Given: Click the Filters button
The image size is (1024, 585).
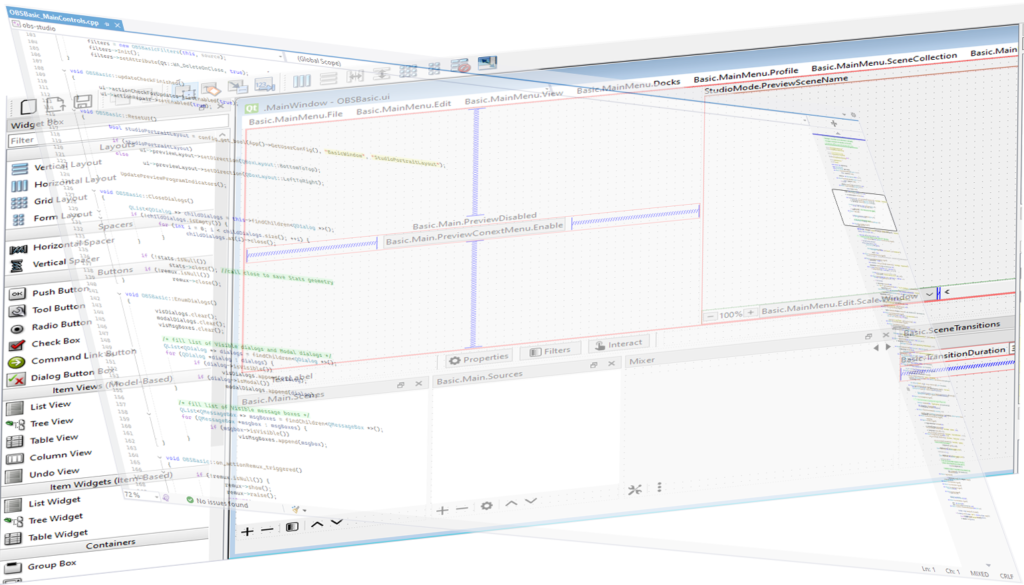Looking at the screenshot, I should click(548, 351).
